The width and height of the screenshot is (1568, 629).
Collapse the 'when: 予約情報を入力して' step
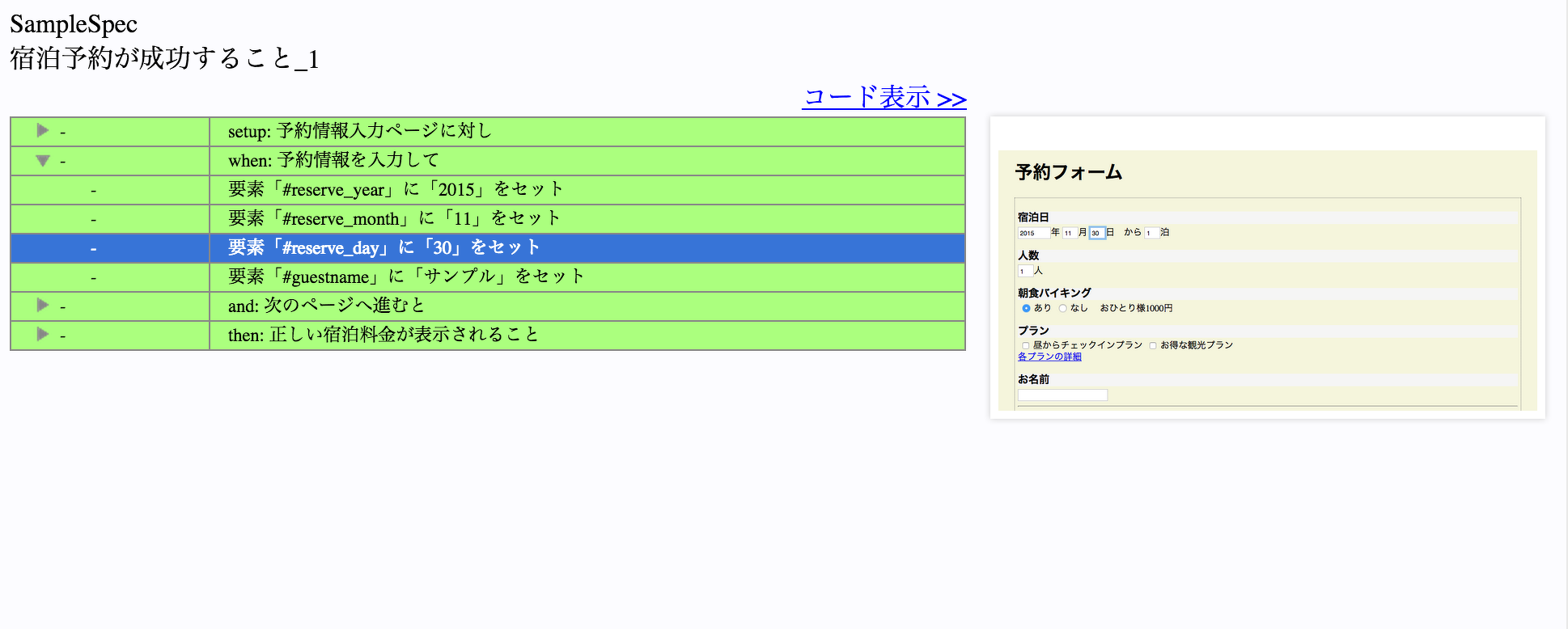pos(43,161)
